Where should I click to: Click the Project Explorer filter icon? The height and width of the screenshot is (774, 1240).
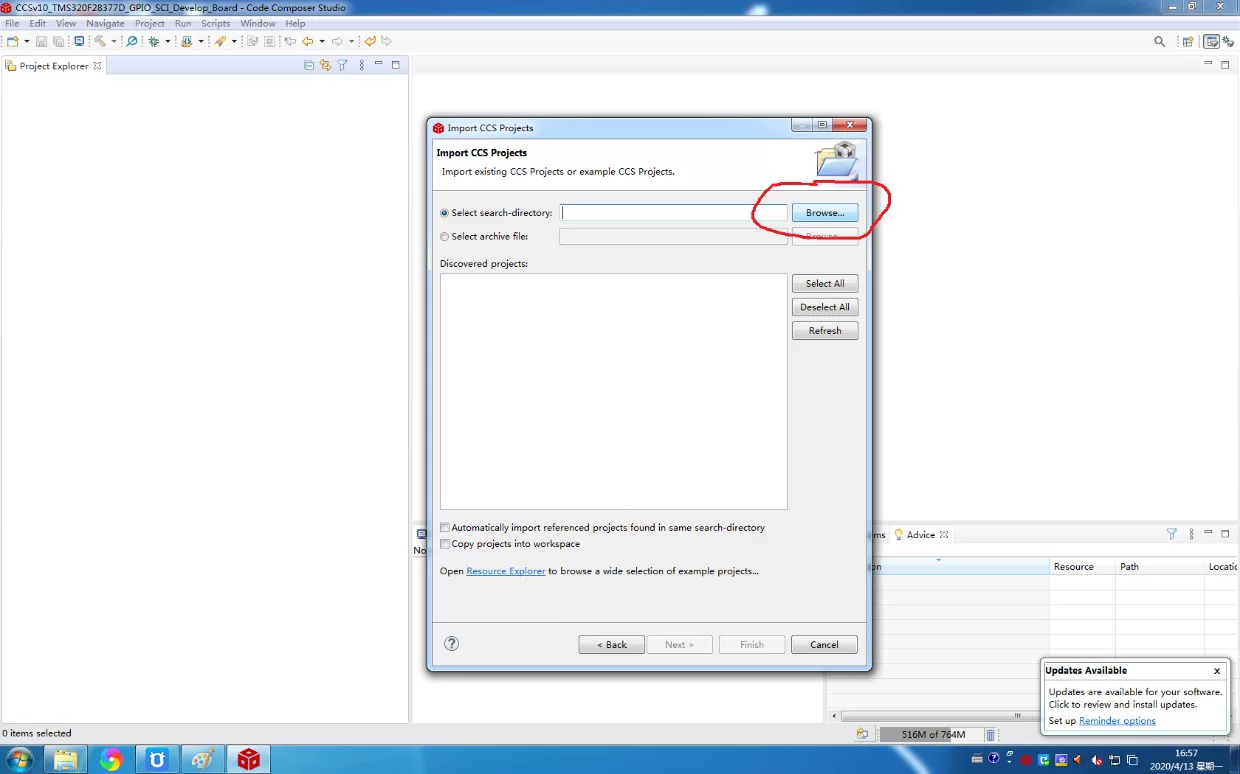(x=342, y=65)
